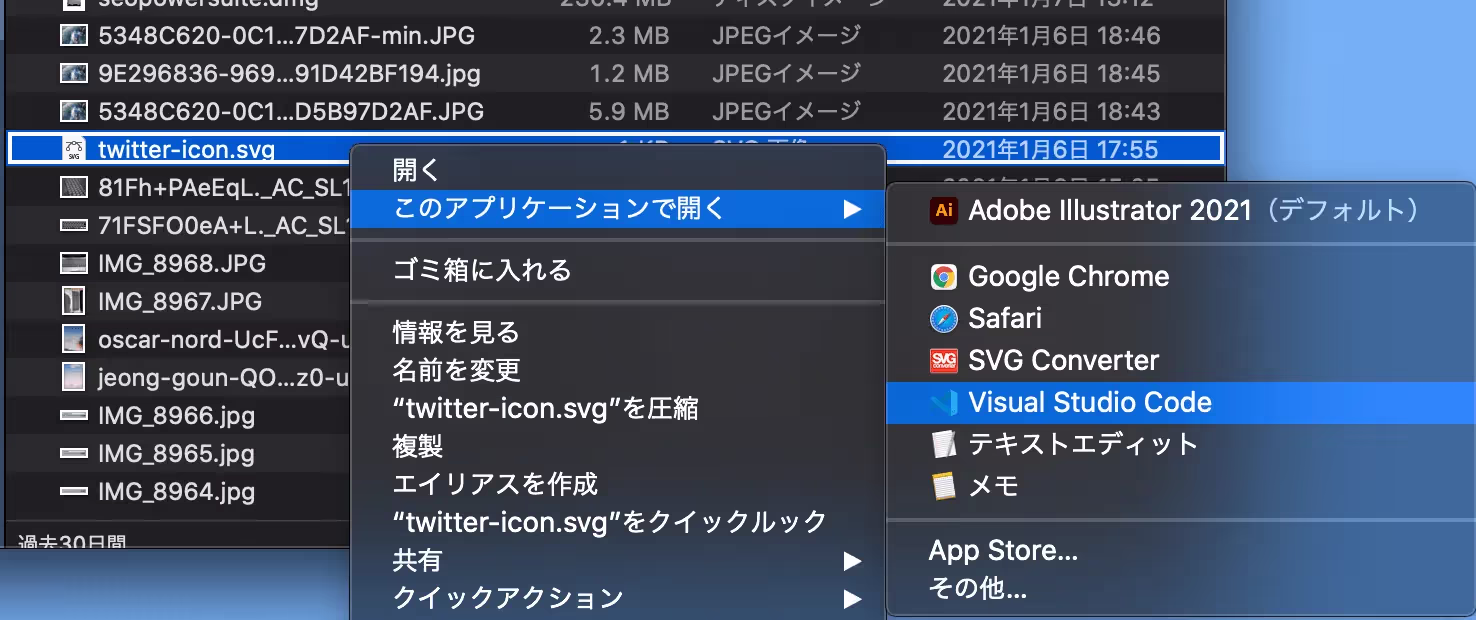This screenshot has width=1476, height=620.
Task: Expand the 共有 submenu arrow
Action: click(852, 561)
